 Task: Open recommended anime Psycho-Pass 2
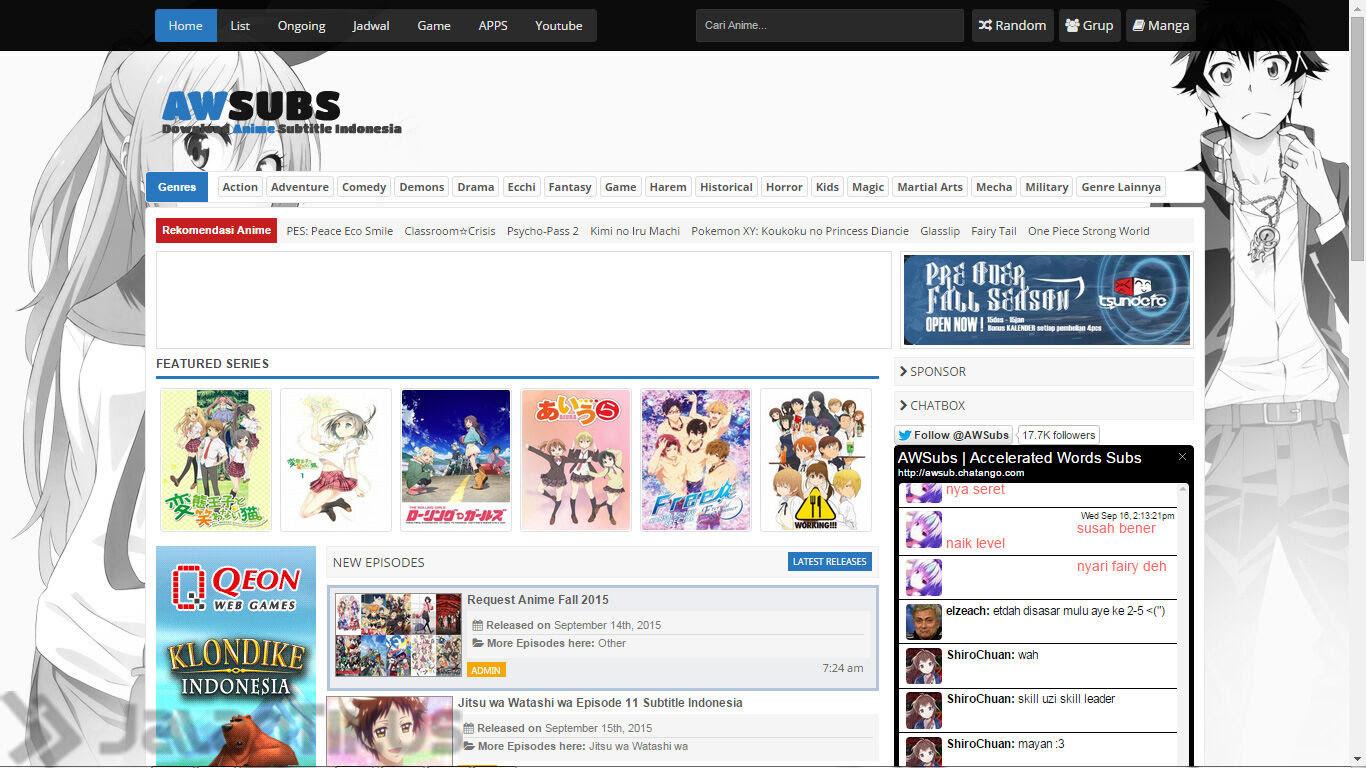pyautogui.click(x=543, y=231)
